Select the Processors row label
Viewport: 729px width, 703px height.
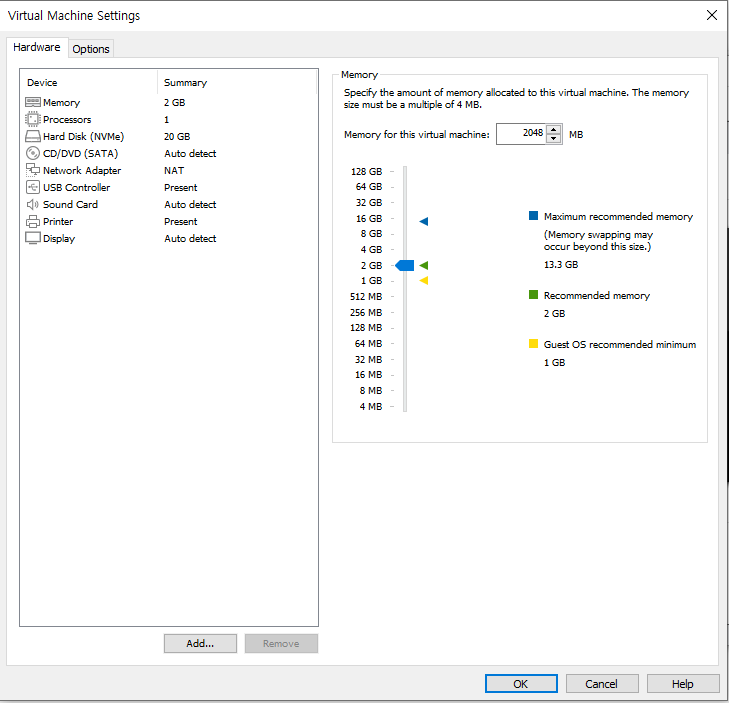[67, 119]
